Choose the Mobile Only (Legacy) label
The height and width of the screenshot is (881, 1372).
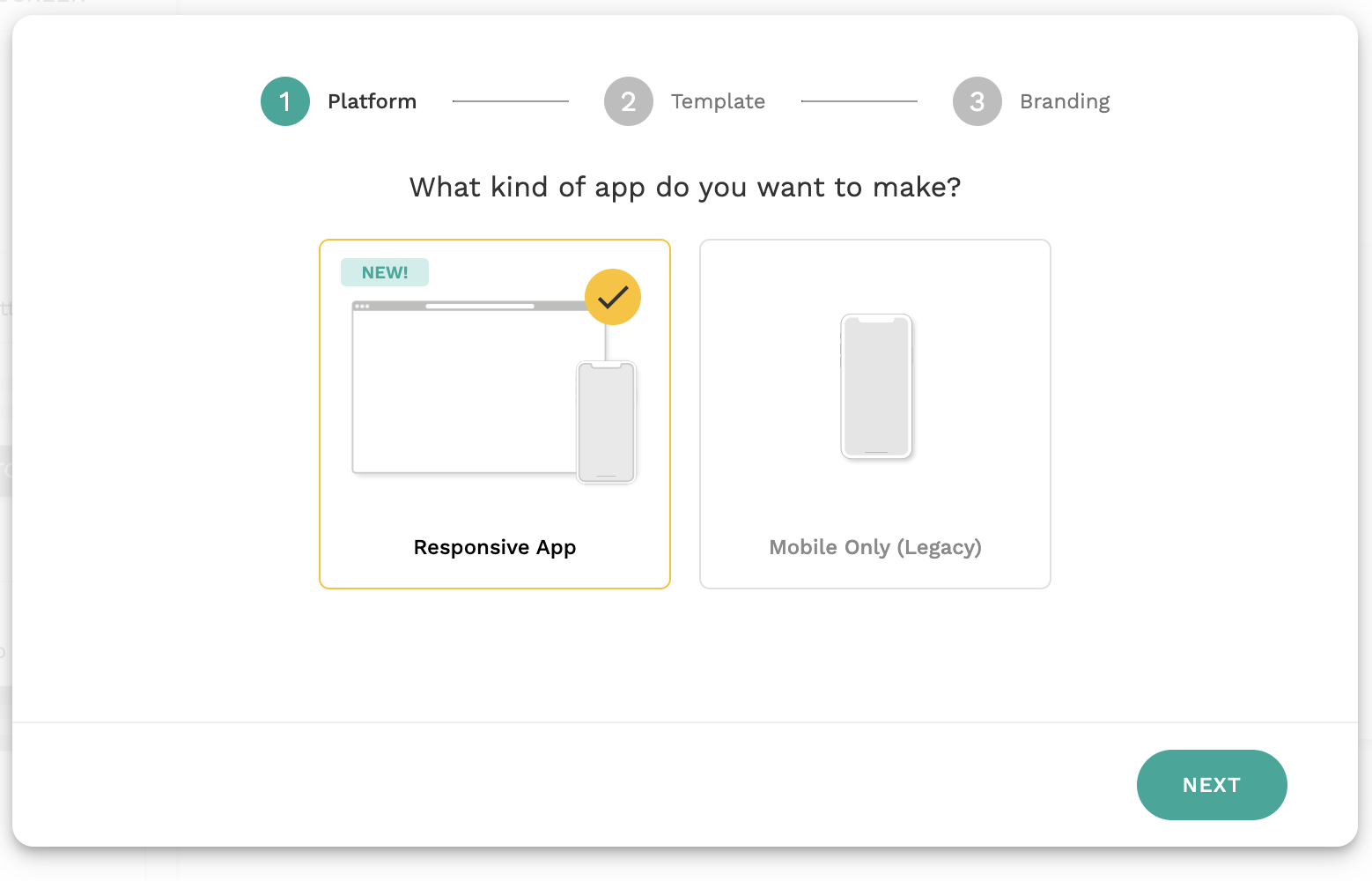(x=875, y=547)
